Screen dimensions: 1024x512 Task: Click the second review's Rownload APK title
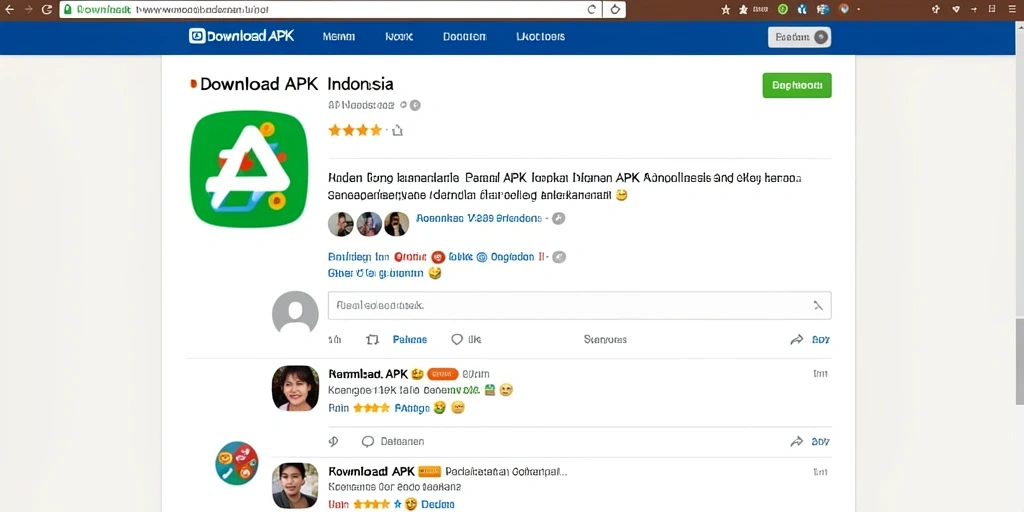(371, 472)
